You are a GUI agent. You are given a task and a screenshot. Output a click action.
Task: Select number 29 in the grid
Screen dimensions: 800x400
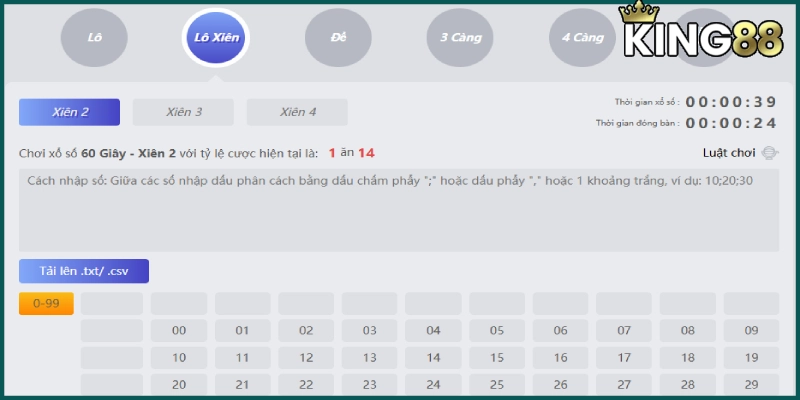[x=750, y=384]
